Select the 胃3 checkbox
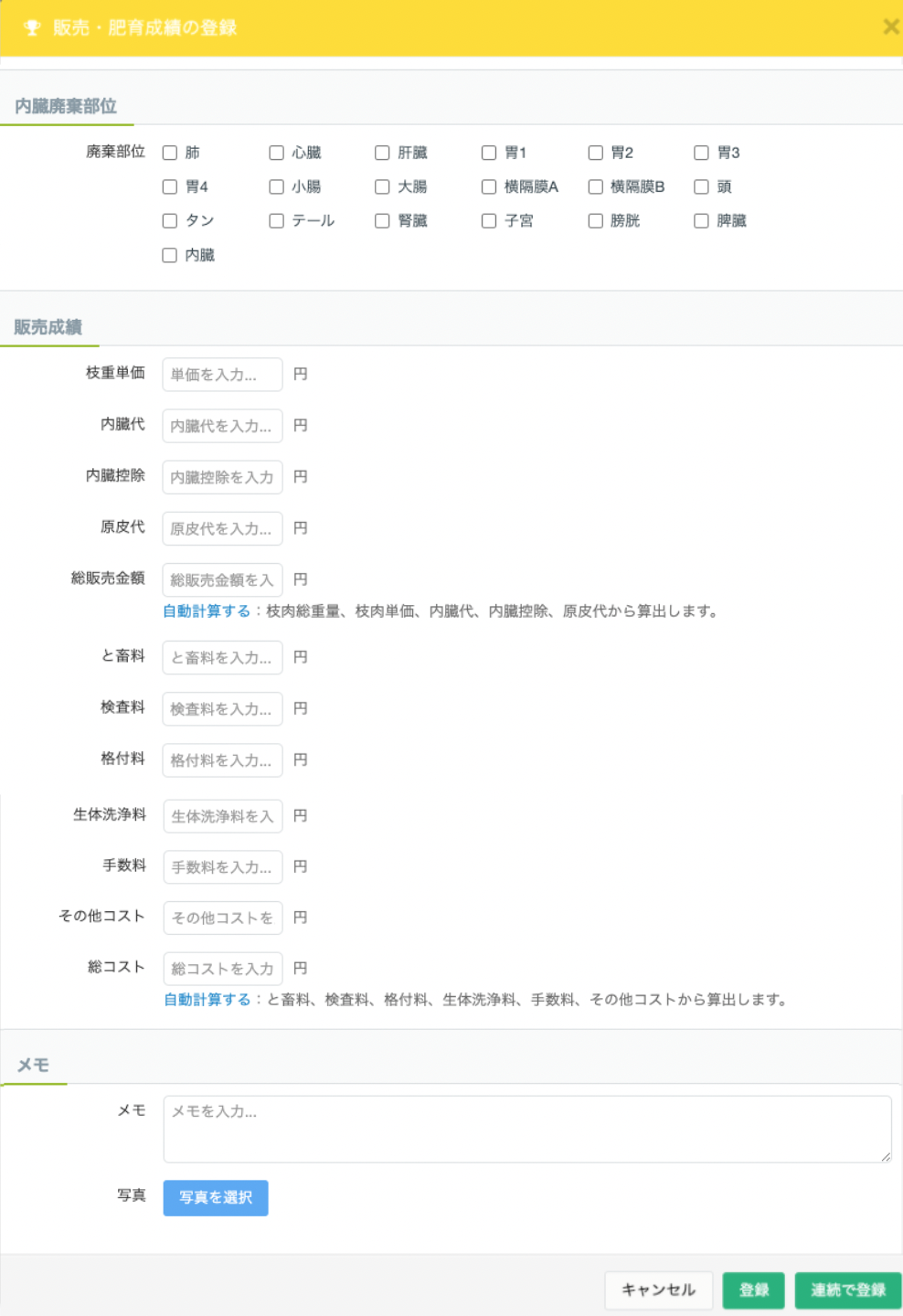This screenshot has width=903, height=1316. 701,153
